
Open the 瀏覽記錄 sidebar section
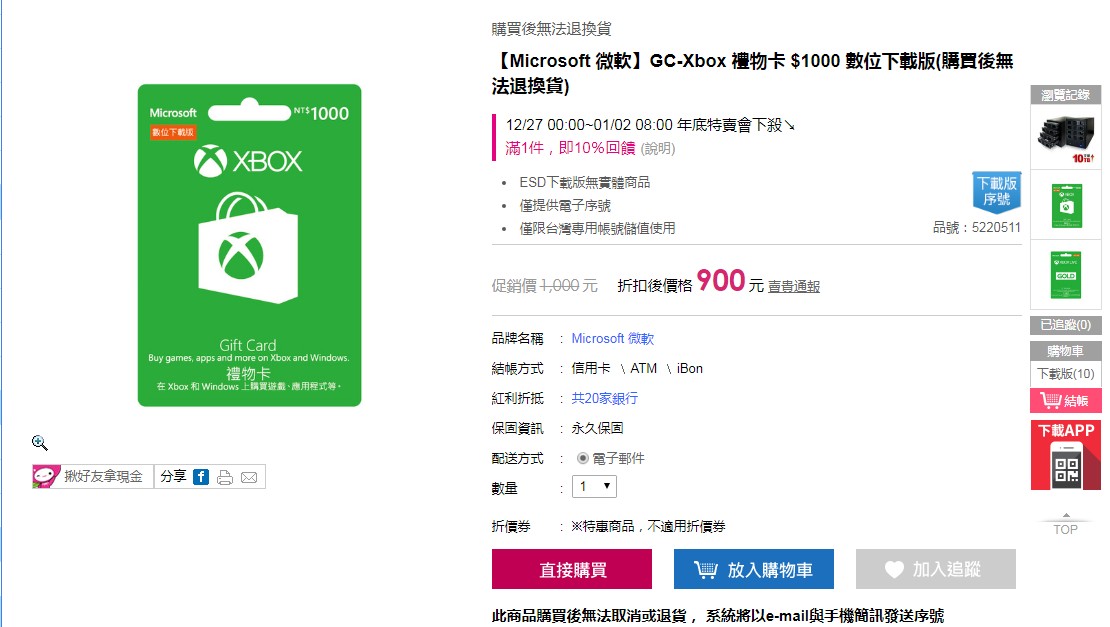pos(1063,96)
